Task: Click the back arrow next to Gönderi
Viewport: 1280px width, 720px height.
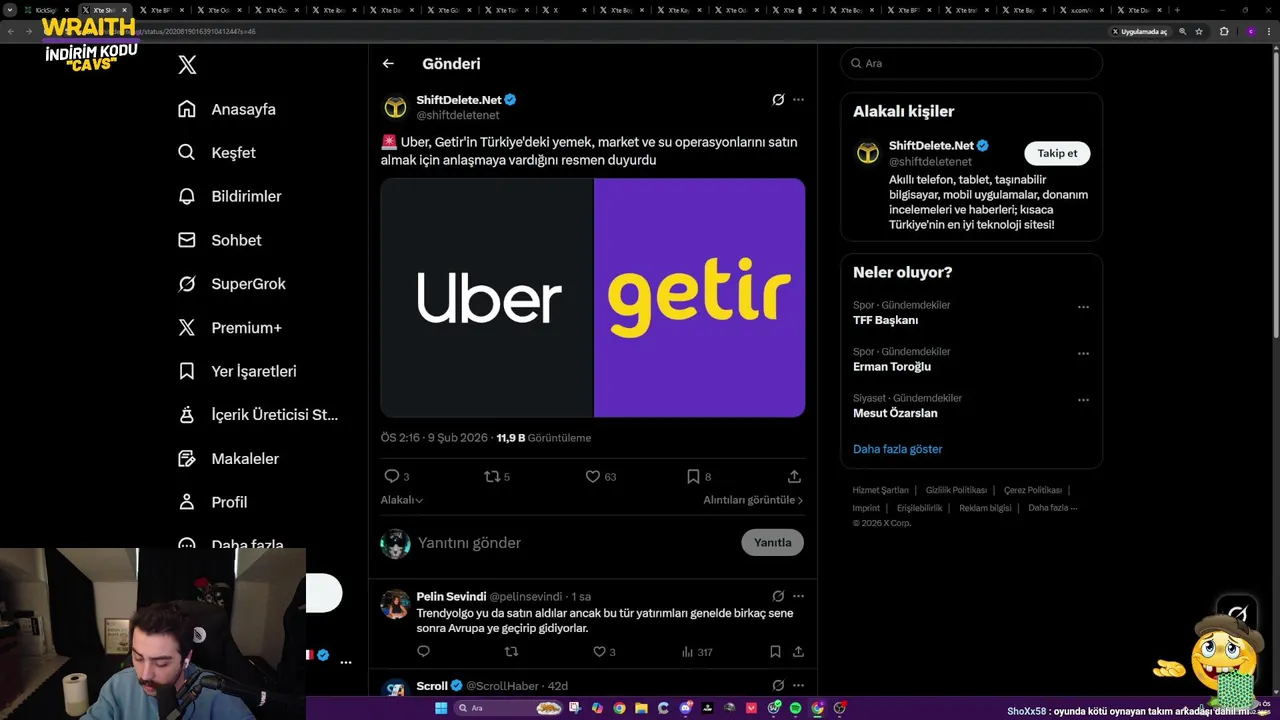Action: point(388,63)
